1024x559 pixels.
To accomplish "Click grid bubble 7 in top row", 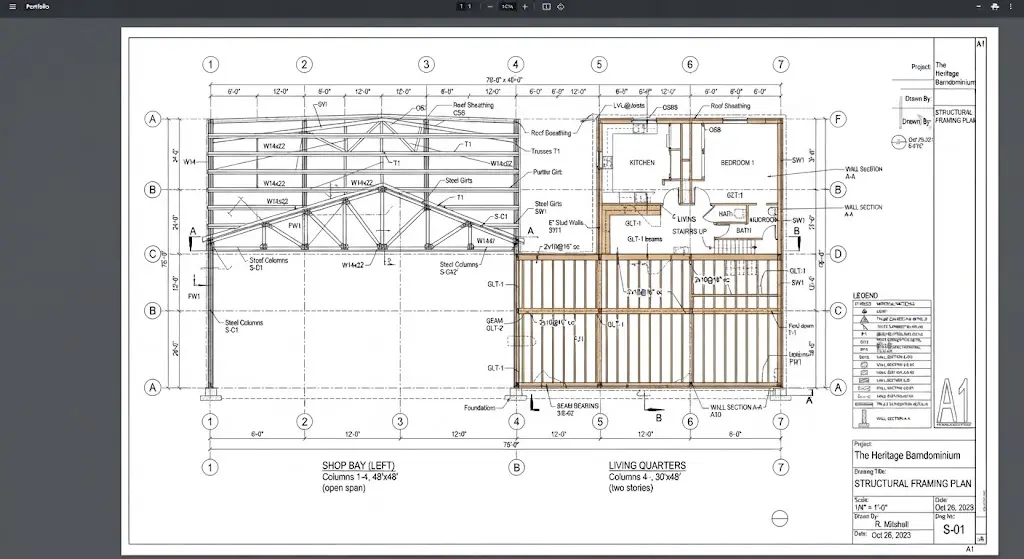I will 780,64.
